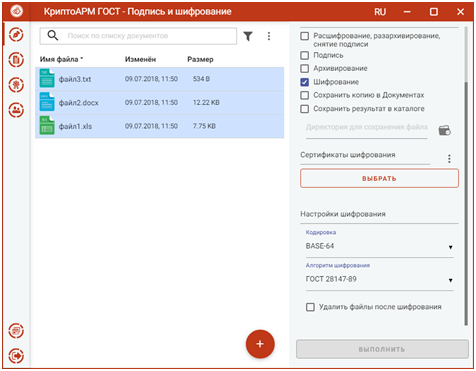Enable Удалить файлы после шифрования checkbox

pos(310,307)
